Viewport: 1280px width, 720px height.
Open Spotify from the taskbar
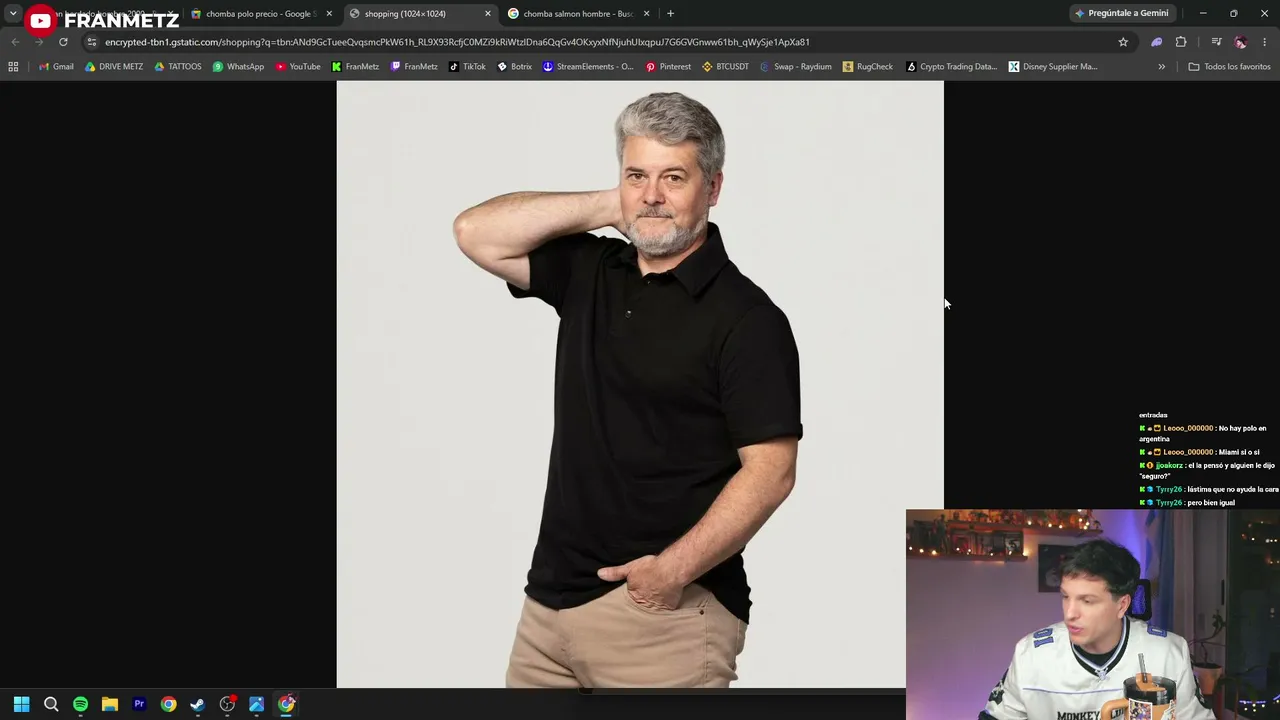[80, 704]
